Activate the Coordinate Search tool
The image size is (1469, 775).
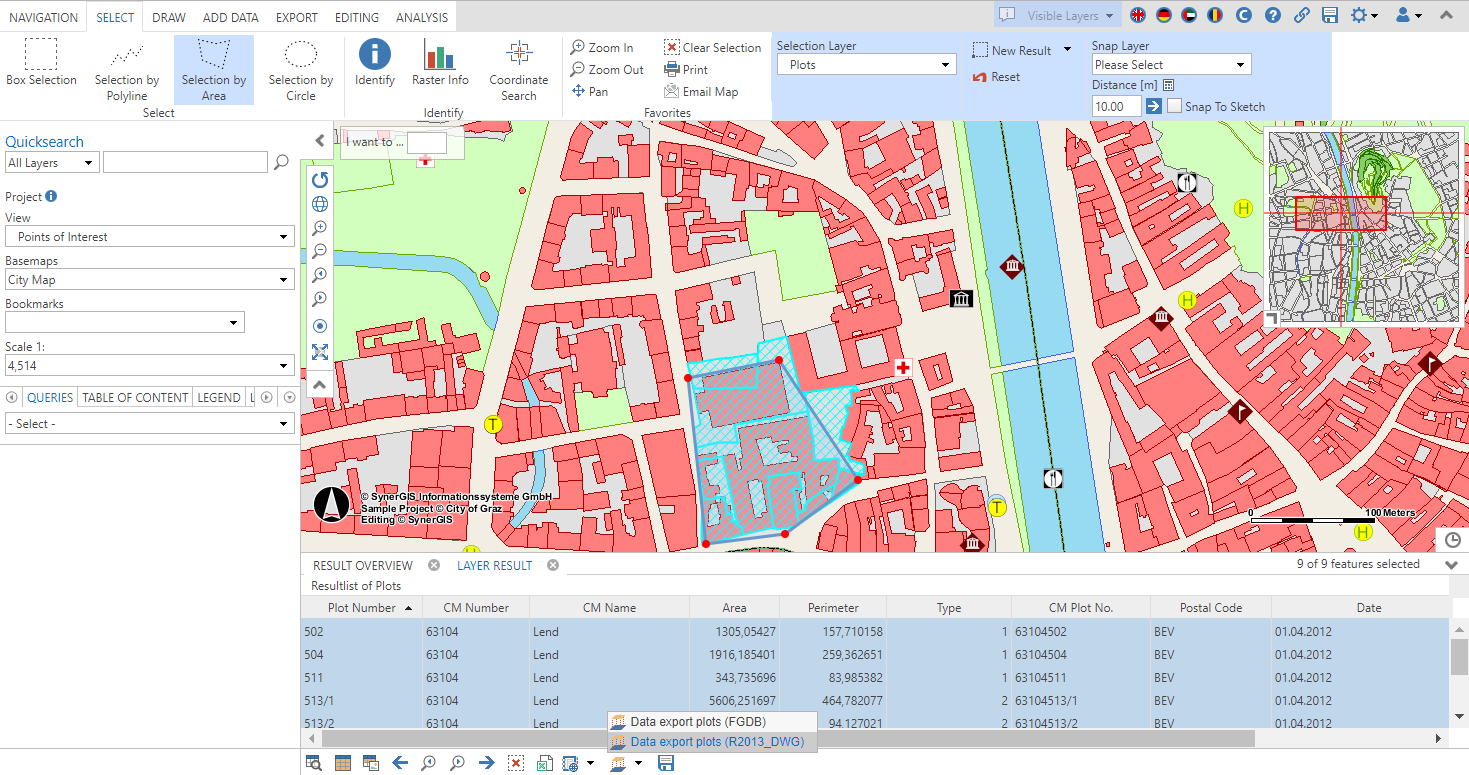click(x=519, y=68)
